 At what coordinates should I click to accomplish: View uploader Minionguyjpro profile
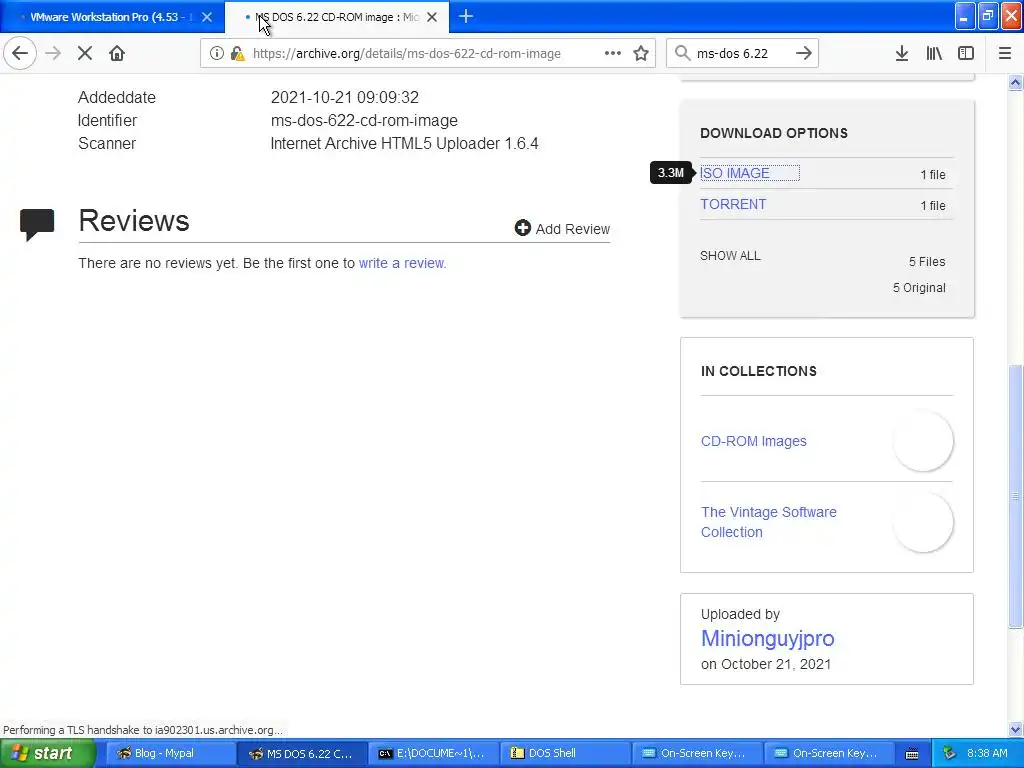click(767, 638)
